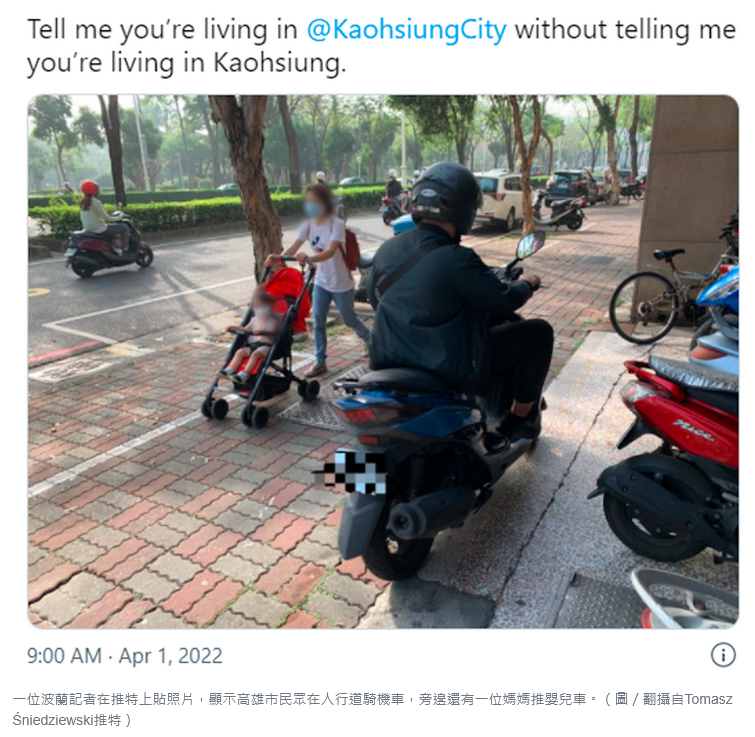Click the tweet text mentioning Kaohsiung

(381, 46)
